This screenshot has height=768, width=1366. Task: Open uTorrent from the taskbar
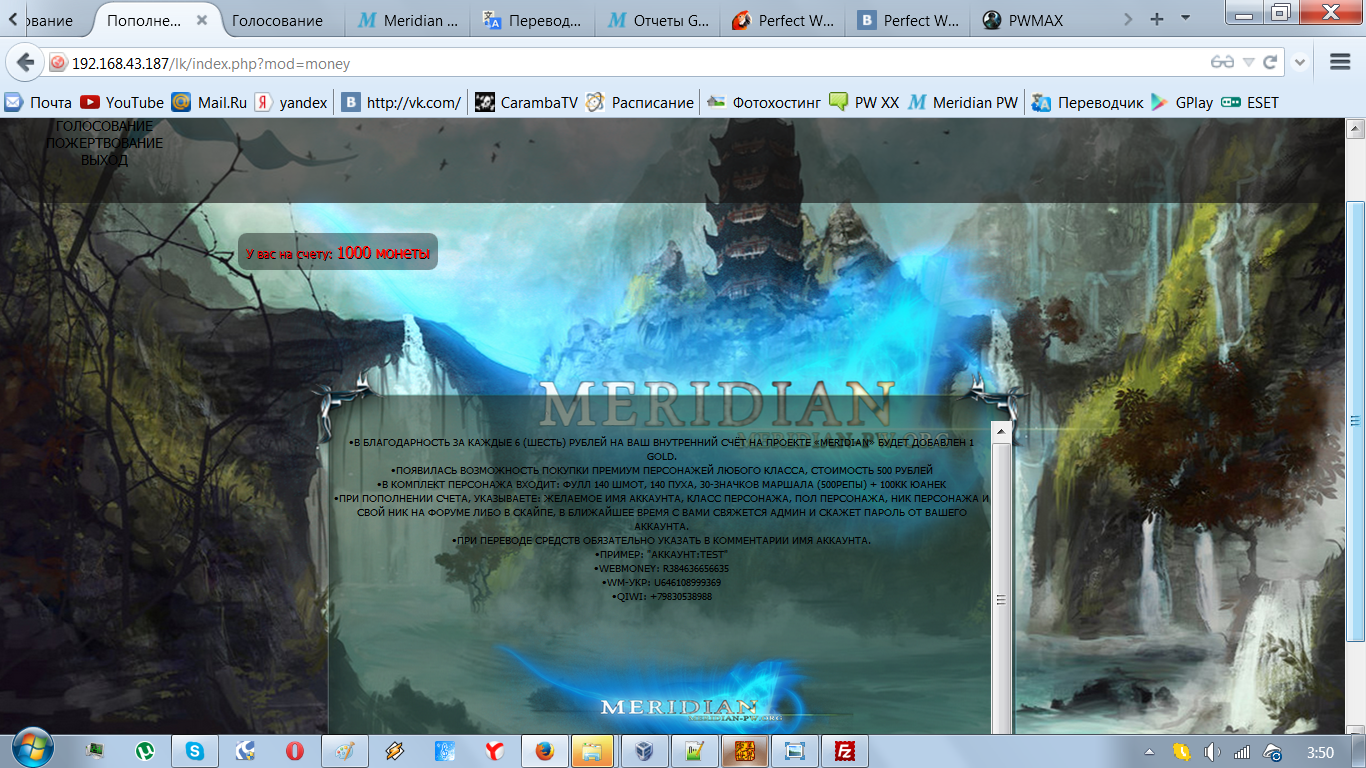pos(145,751)
